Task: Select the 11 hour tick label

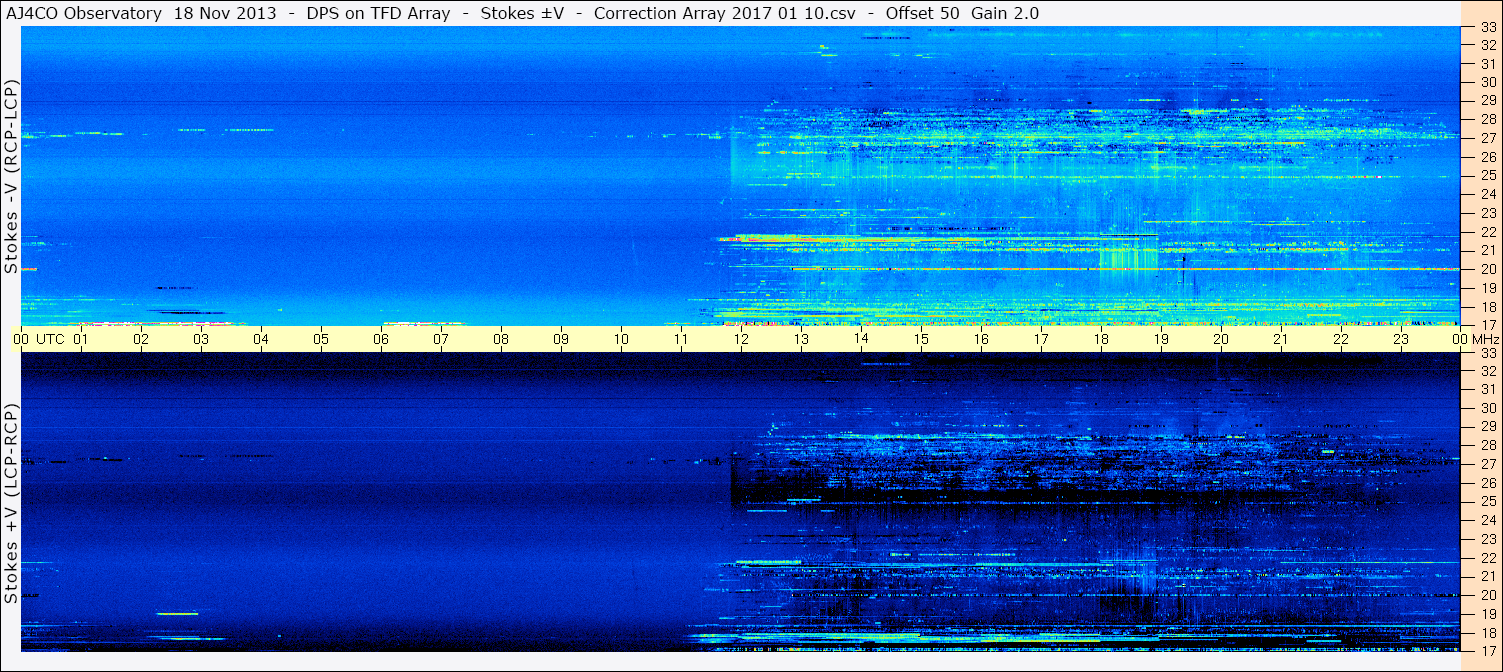Action: pyautogui.click(x=681, y=339)
